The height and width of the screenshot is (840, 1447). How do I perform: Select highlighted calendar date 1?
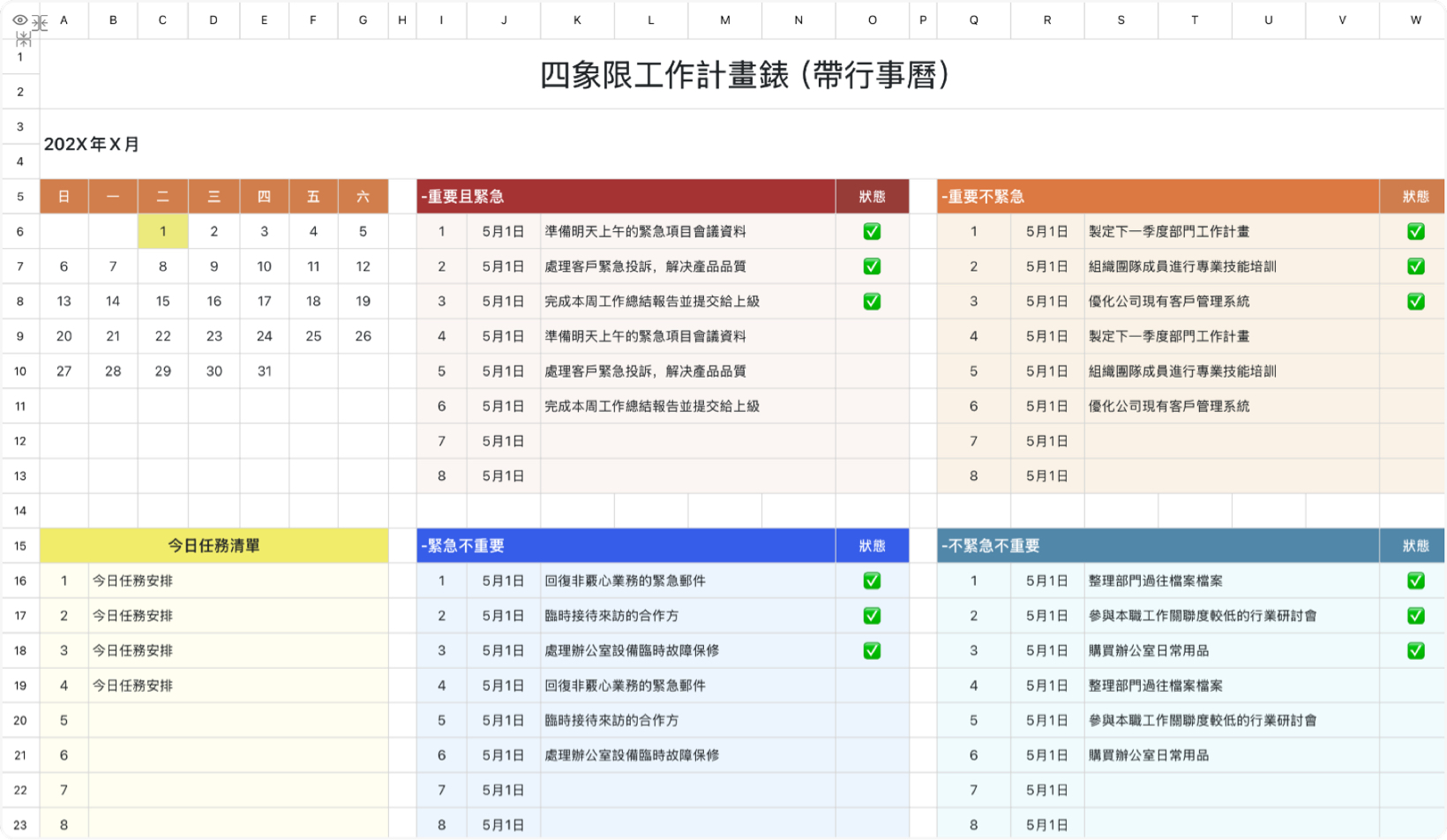pyautogui.click(x=162, y=231)
